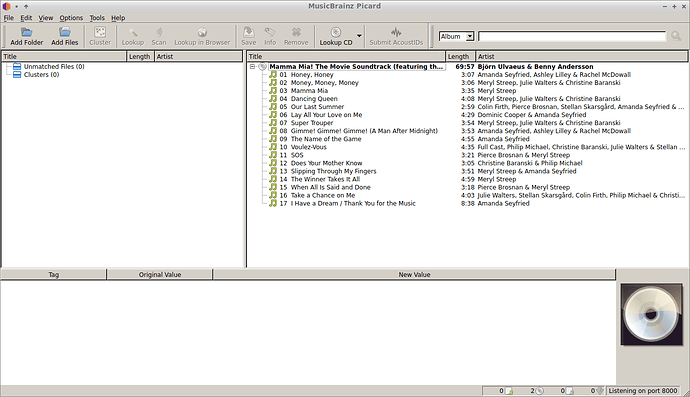The height and width of the screenshot is (397, 690).
Task: Select track 08 Gimme! Gimme! Gimme!
Action: 359,131
